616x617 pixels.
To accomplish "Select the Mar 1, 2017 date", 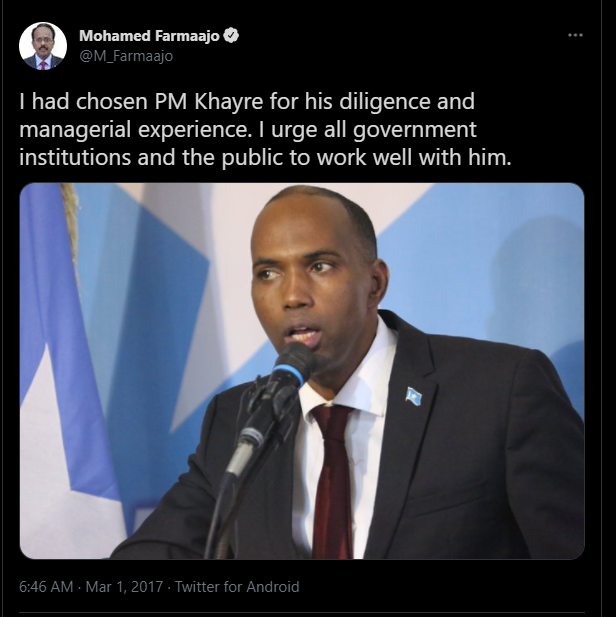I will 124,587.
